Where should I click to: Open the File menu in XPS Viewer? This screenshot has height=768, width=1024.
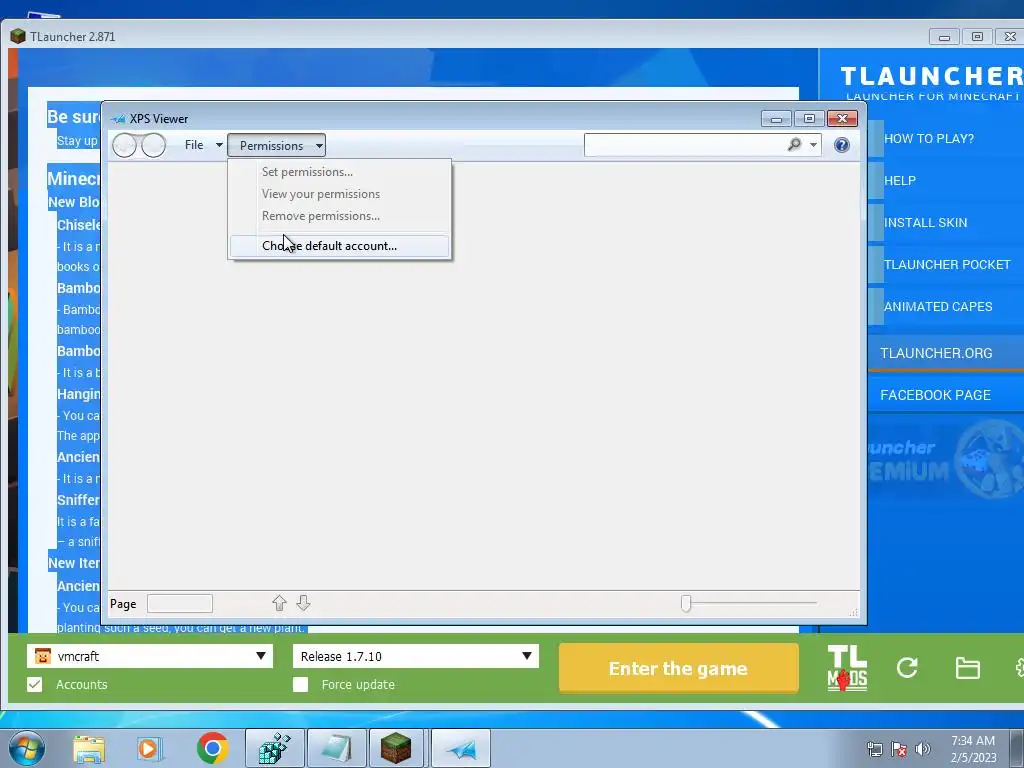pos(203,145)
